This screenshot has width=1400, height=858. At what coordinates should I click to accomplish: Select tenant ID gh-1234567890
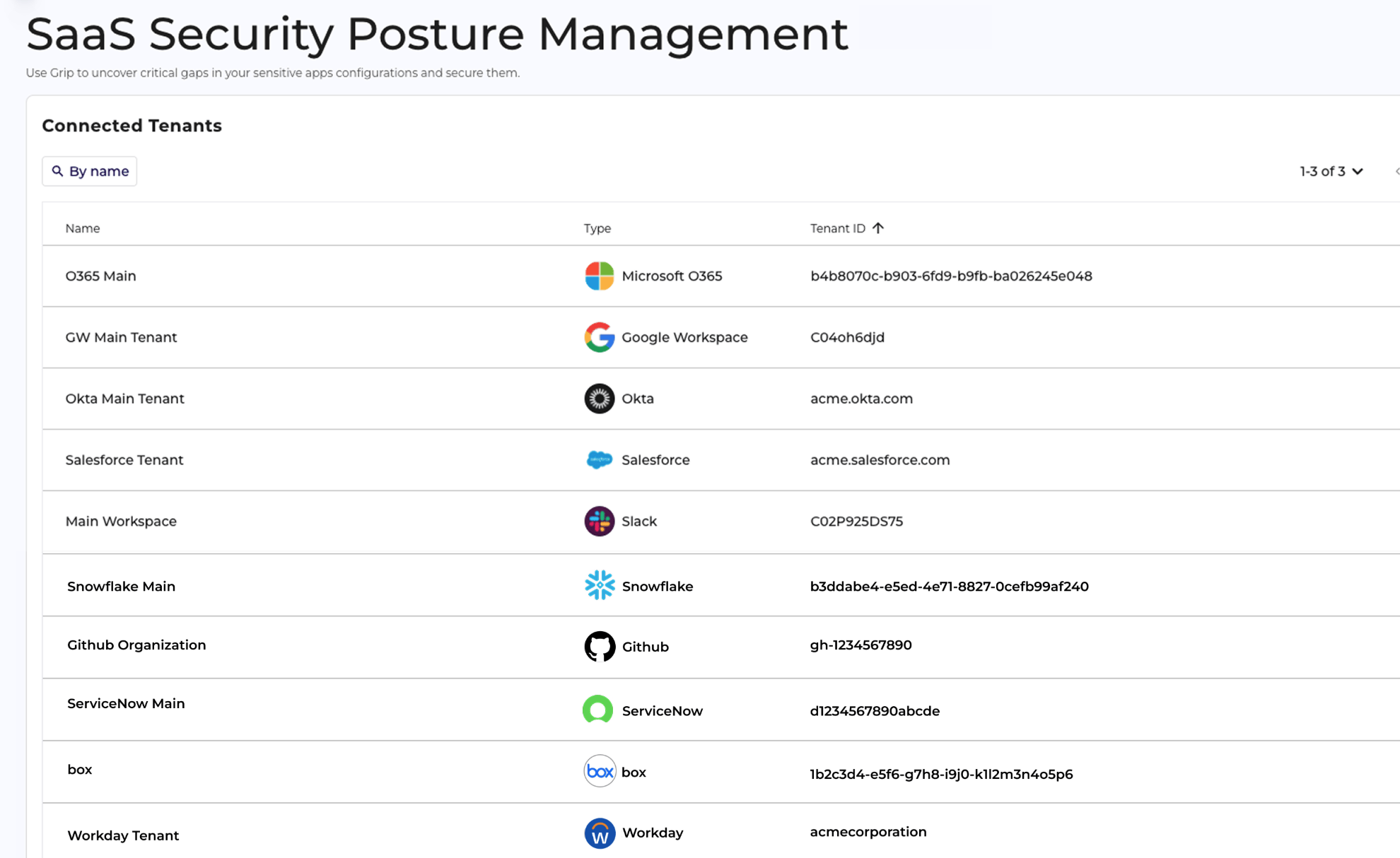pyautogui.click(x=861, y=645)
